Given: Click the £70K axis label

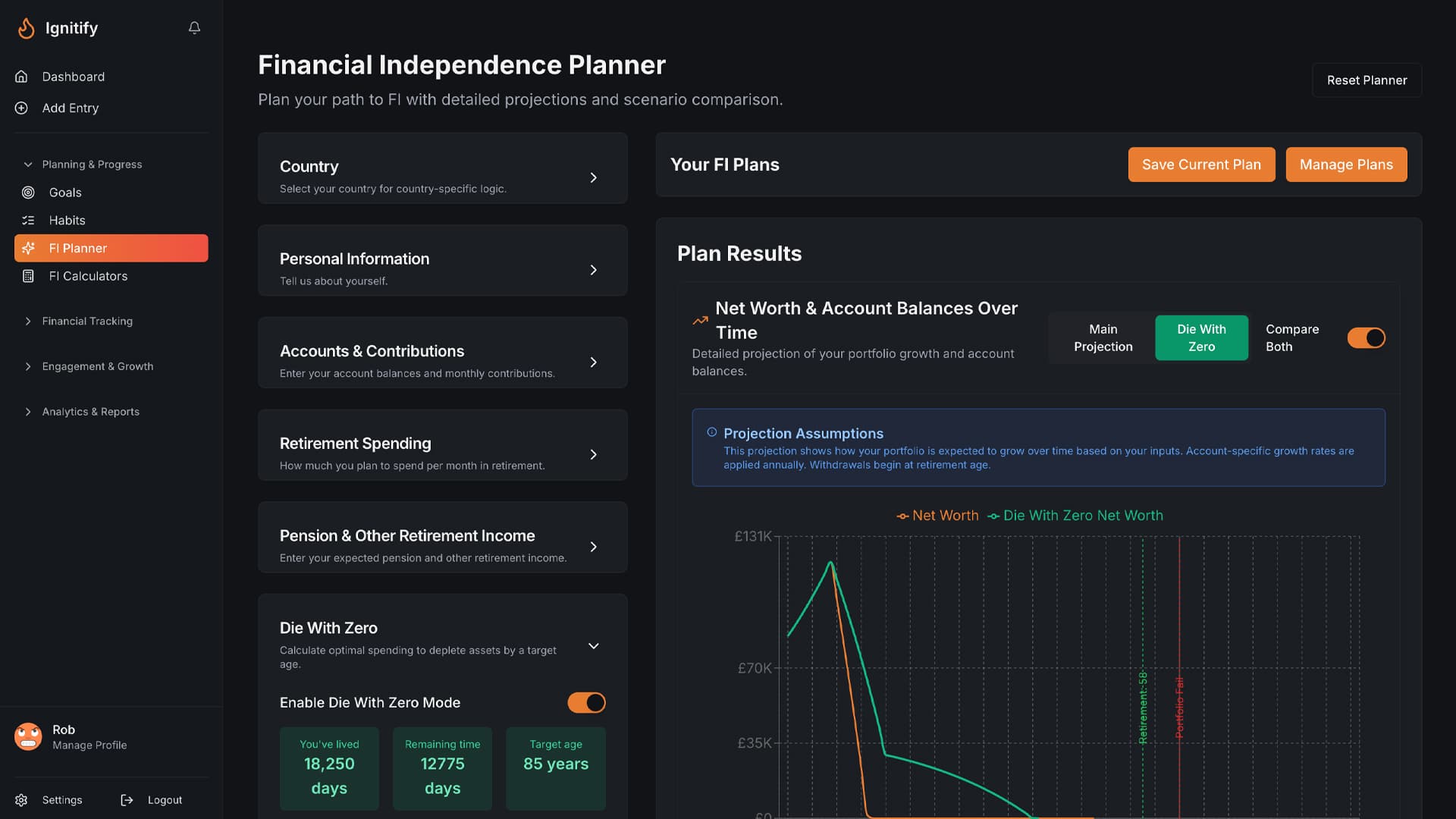Looking at the screenshot, I should point(755,668).
